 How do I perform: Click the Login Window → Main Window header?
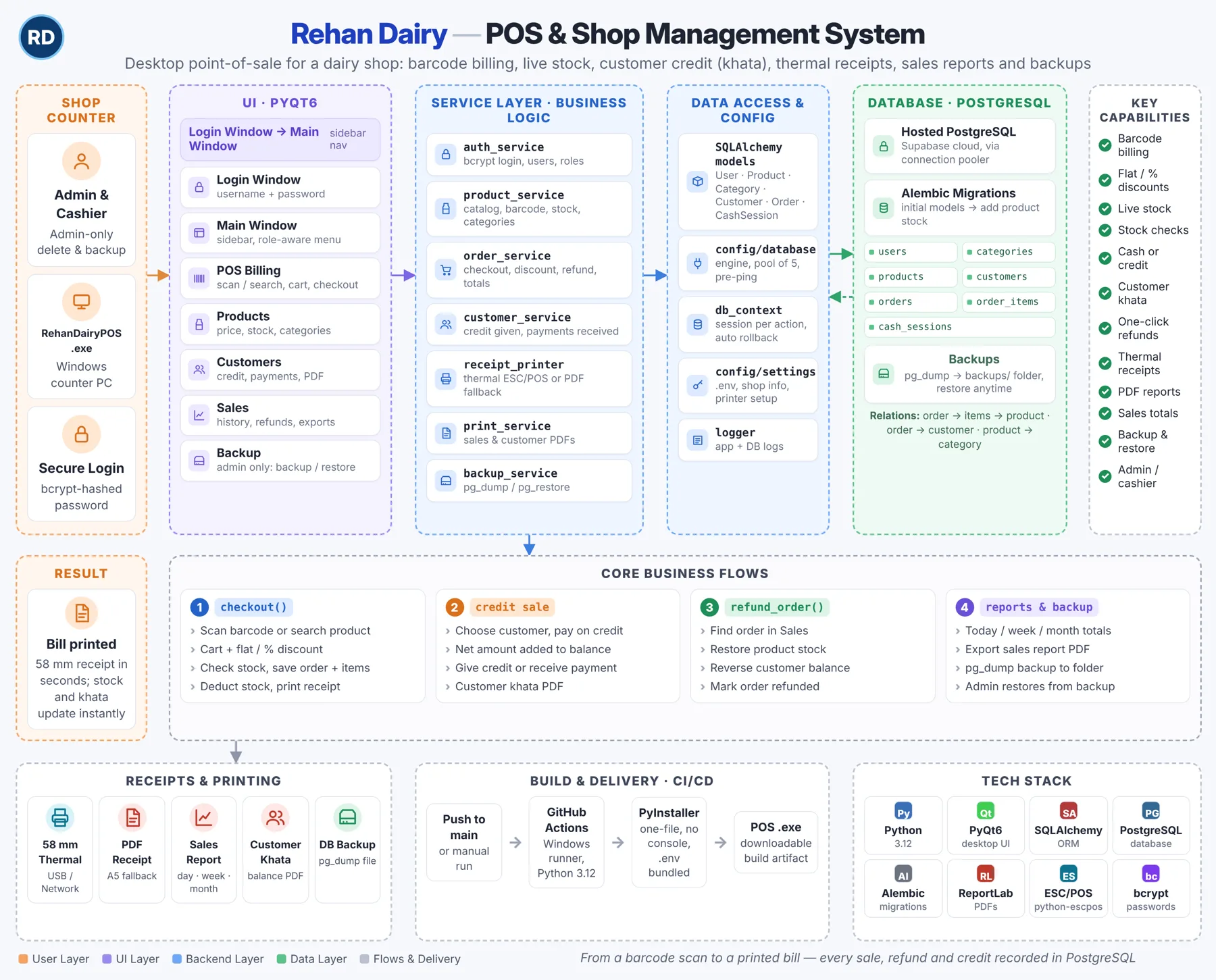tap(280, 140)
